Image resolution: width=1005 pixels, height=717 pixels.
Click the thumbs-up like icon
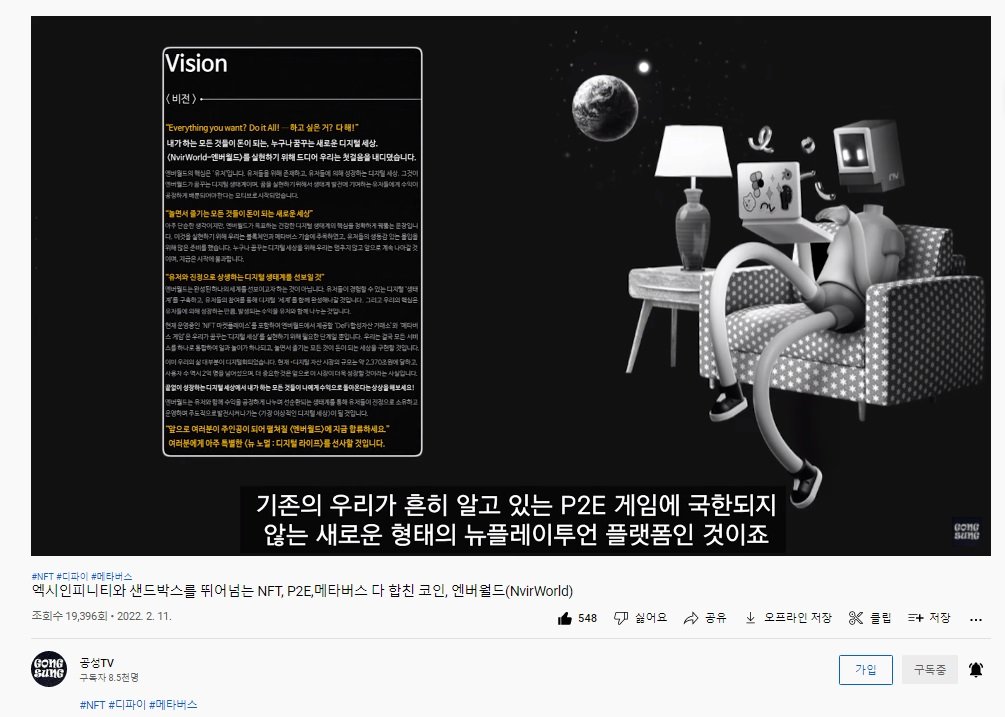tap(565, 618)
